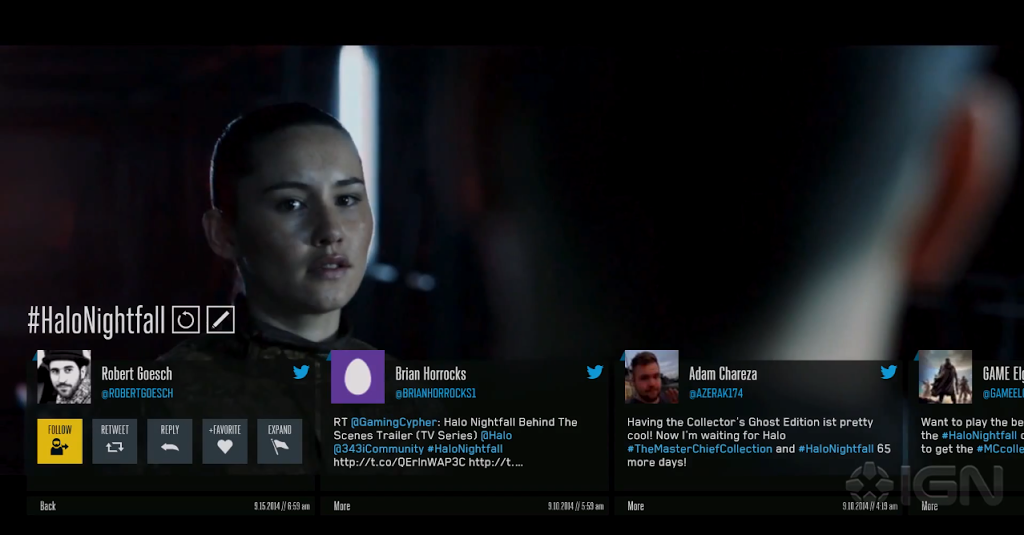Open More under Brian Horrocks' tweet
The width and height of the screenshot is (1024, 535).
pos(342,506)
